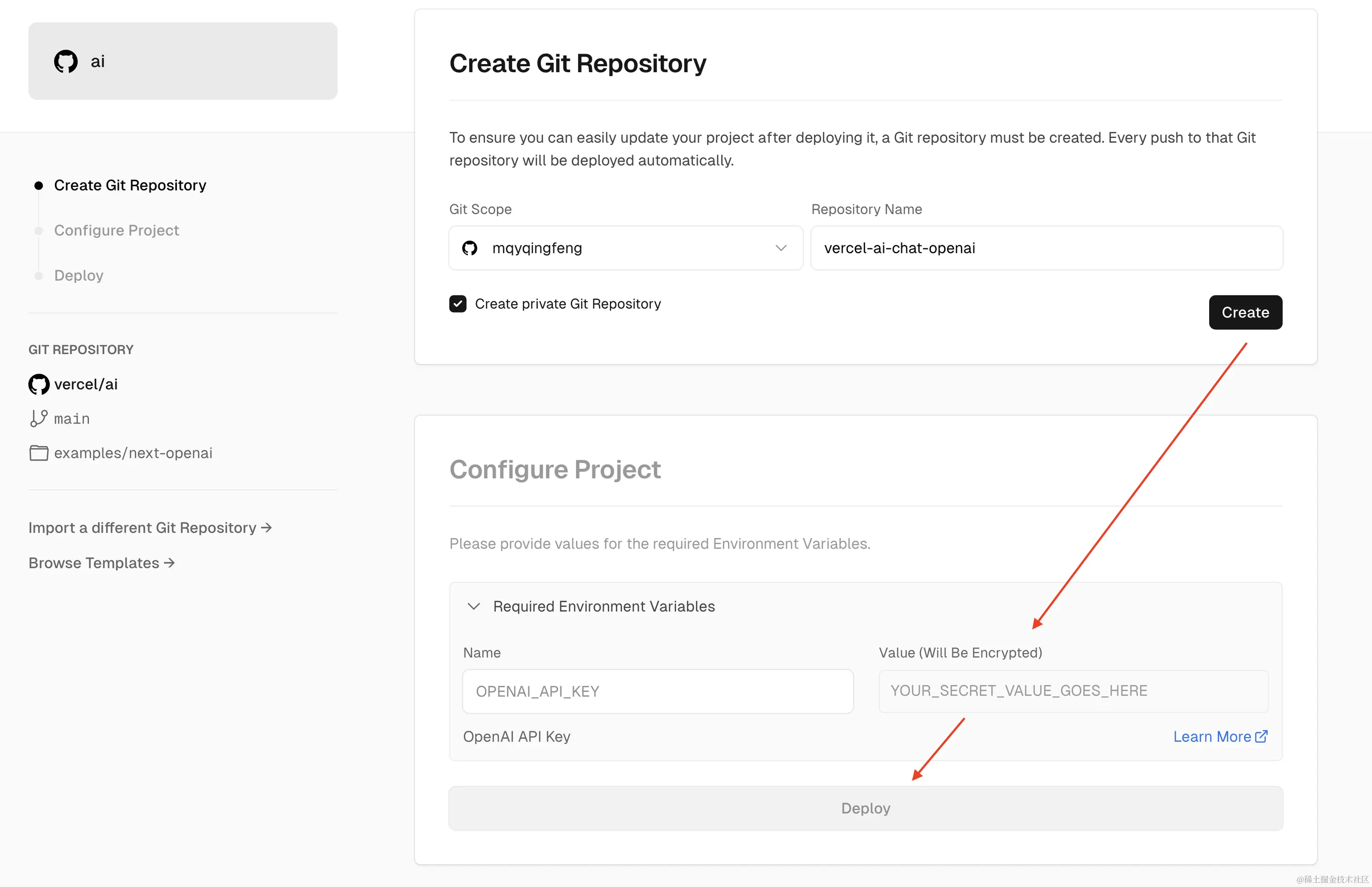
Task: Click GitHub icon inside Git Scope selector
Action: [x=470, y=248]
